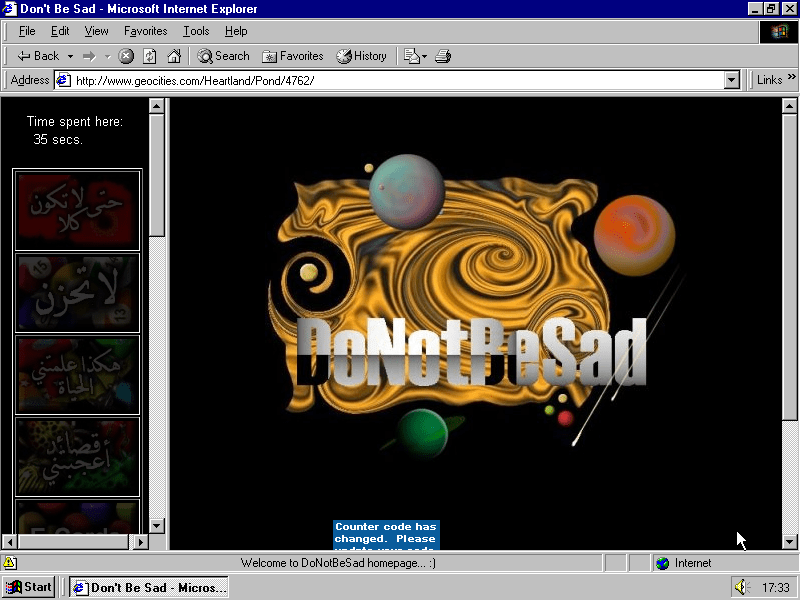800x600 pixels.
Task: Click the Windows Start button
Action: tap(29, 587)
